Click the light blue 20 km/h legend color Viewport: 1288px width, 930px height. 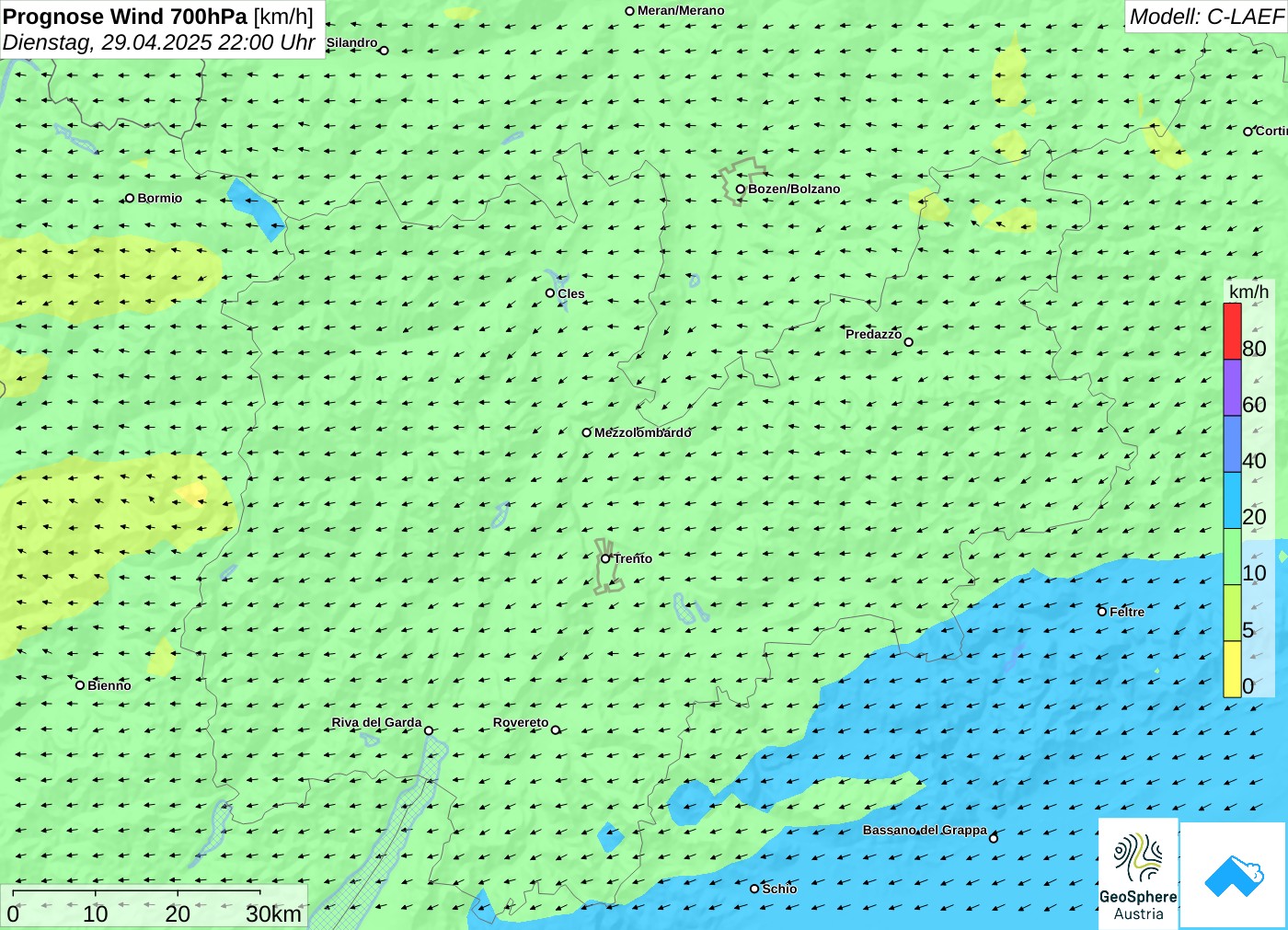click(1232, 499)
